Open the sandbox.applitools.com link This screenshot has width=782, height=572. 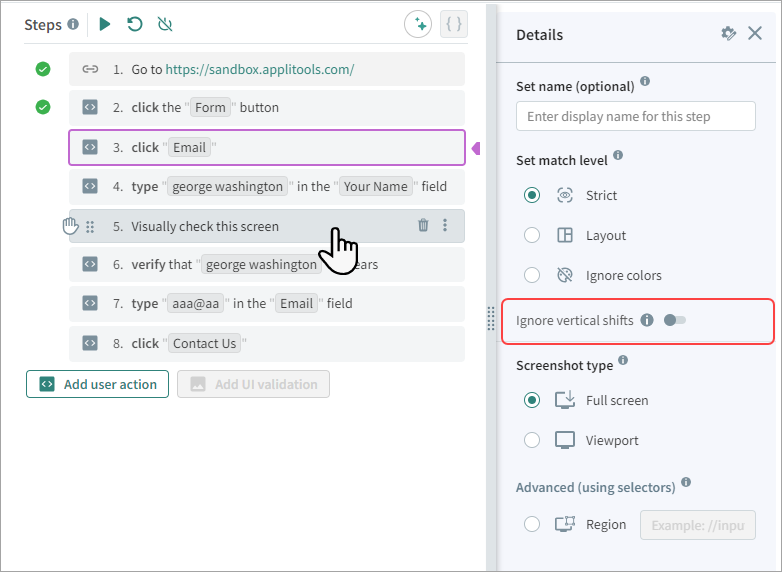(x=259, y=69)
